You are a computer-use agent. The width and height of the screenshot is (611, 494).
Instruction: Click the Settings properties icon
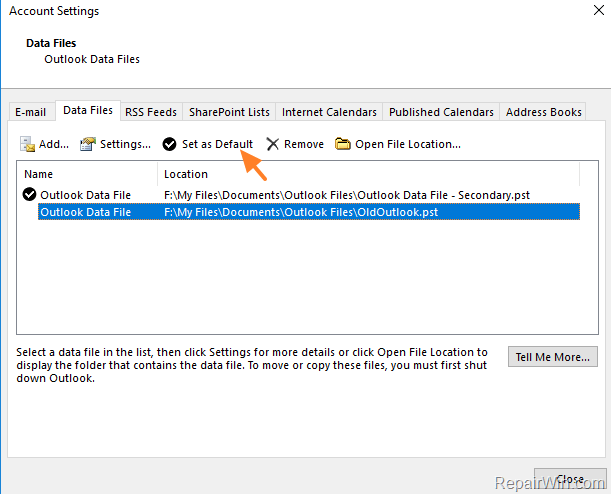pos(88,144)
